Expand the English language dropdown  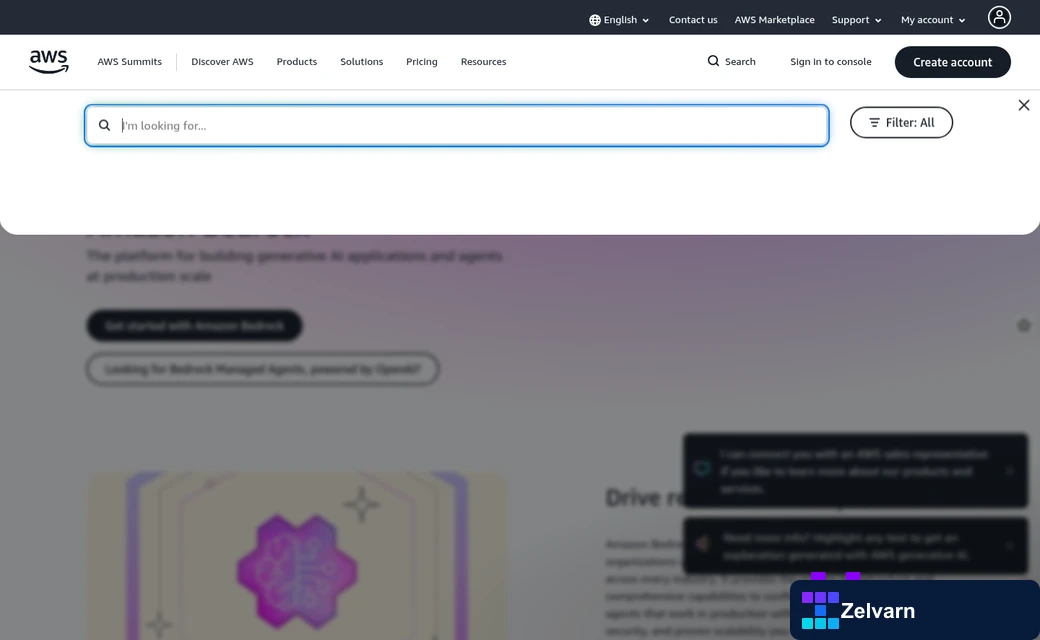619,20
